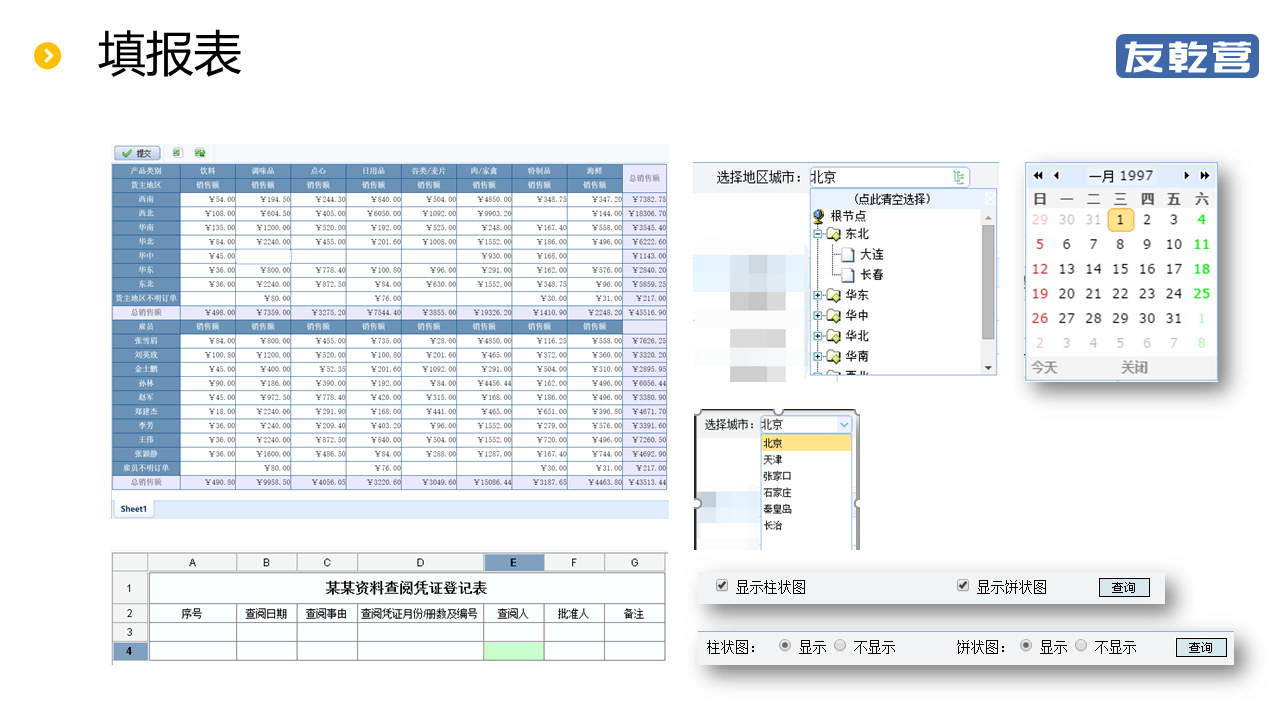Click the 长春 tree item label
This screenshot has width=1280, height=720.
[871, 274]
